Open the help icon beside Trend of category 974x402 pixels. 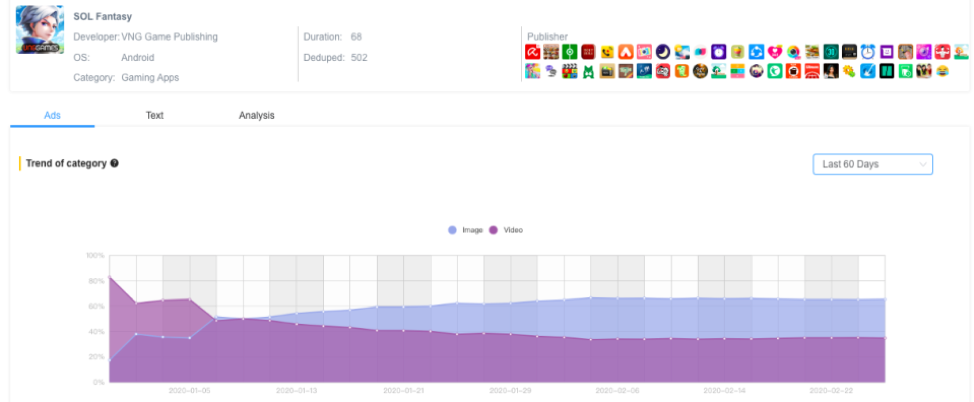(115, 163)
